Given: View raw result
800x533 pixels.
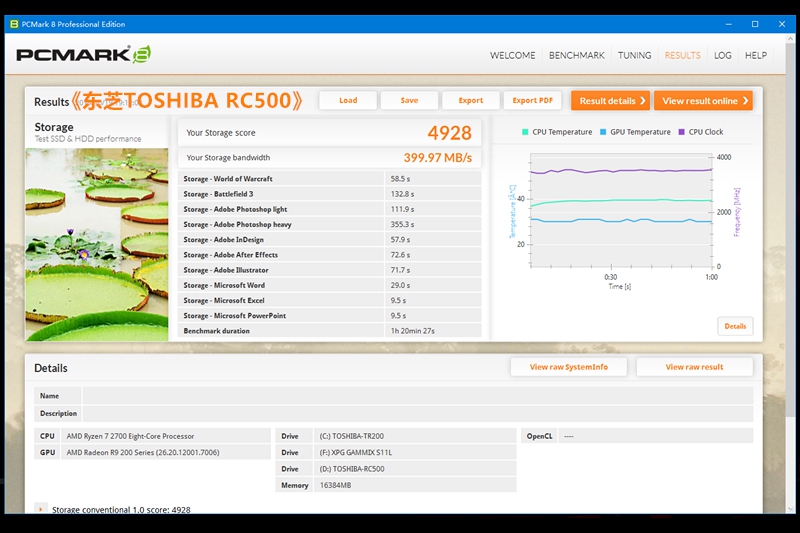Looking at the screenshot, I should click(694, 367).
